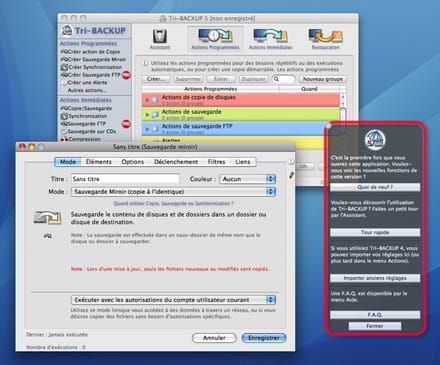440x365 pixels.
Task: Click the Dupliquer button
Action: click(253, 79)
